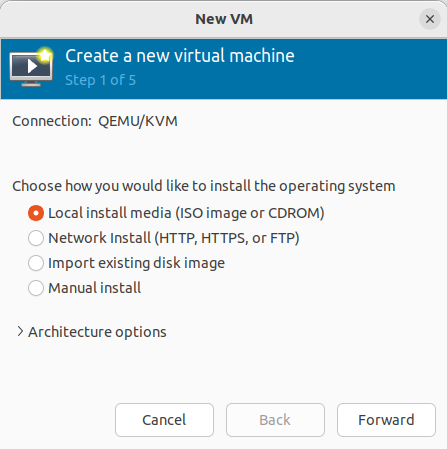Click the Create a new virtual machine heading
Viewport: 447px width, 449px height.
tap(180, 56)
